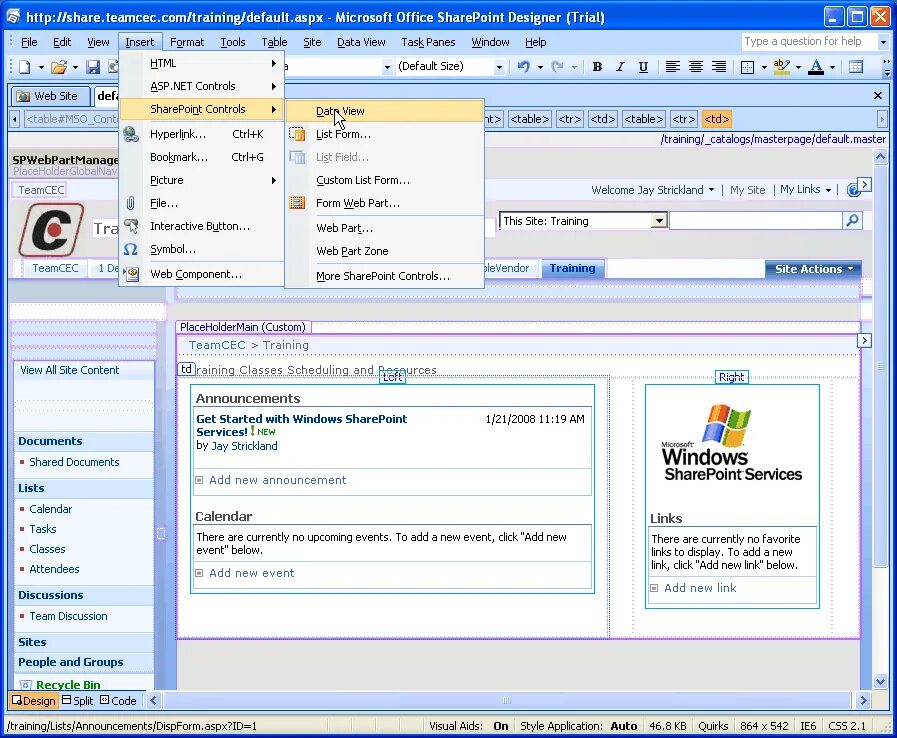This screenshot has height=738, width=897.
Task: Click the Web Component icon
Action: [x=132, y=274]
